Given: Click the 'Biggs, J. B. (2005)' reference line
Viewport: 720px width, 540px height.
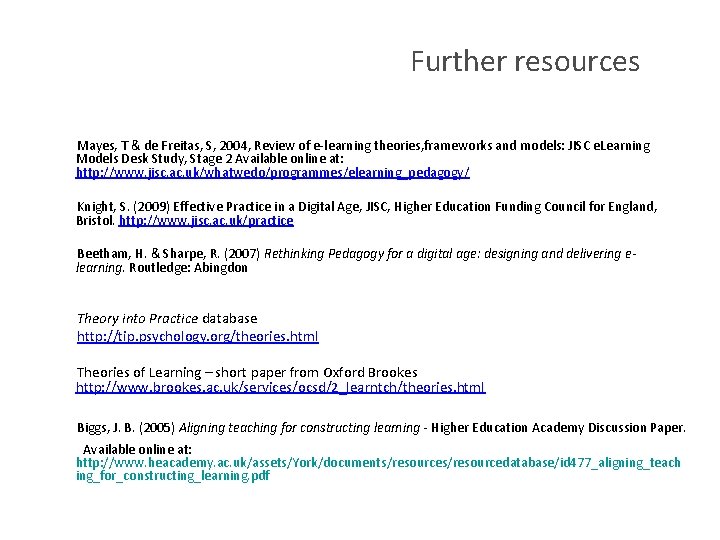Looking at the screenshot, I should click(381, 428).
